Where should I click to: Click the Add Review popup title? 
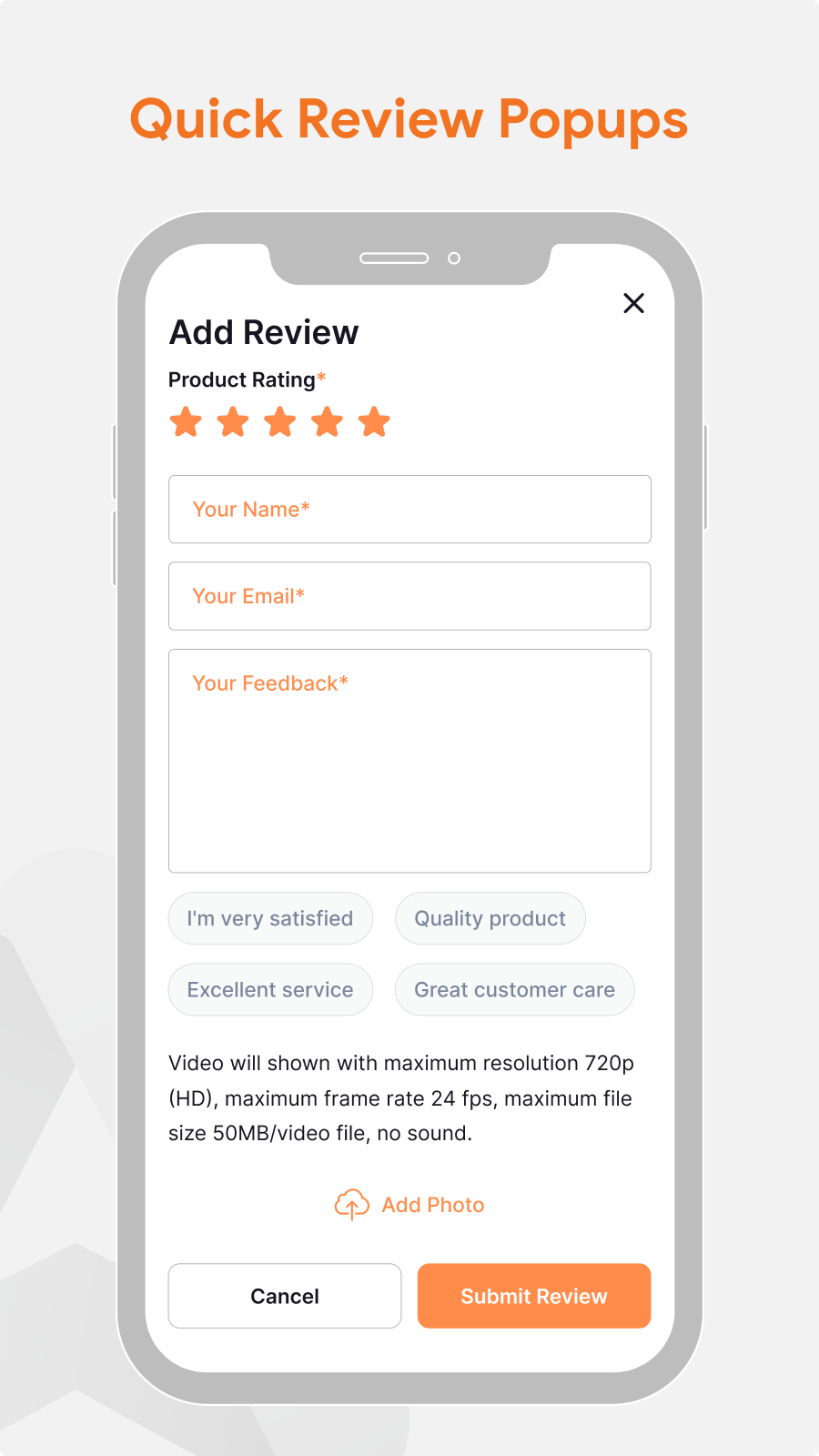[x=263, y=332]
